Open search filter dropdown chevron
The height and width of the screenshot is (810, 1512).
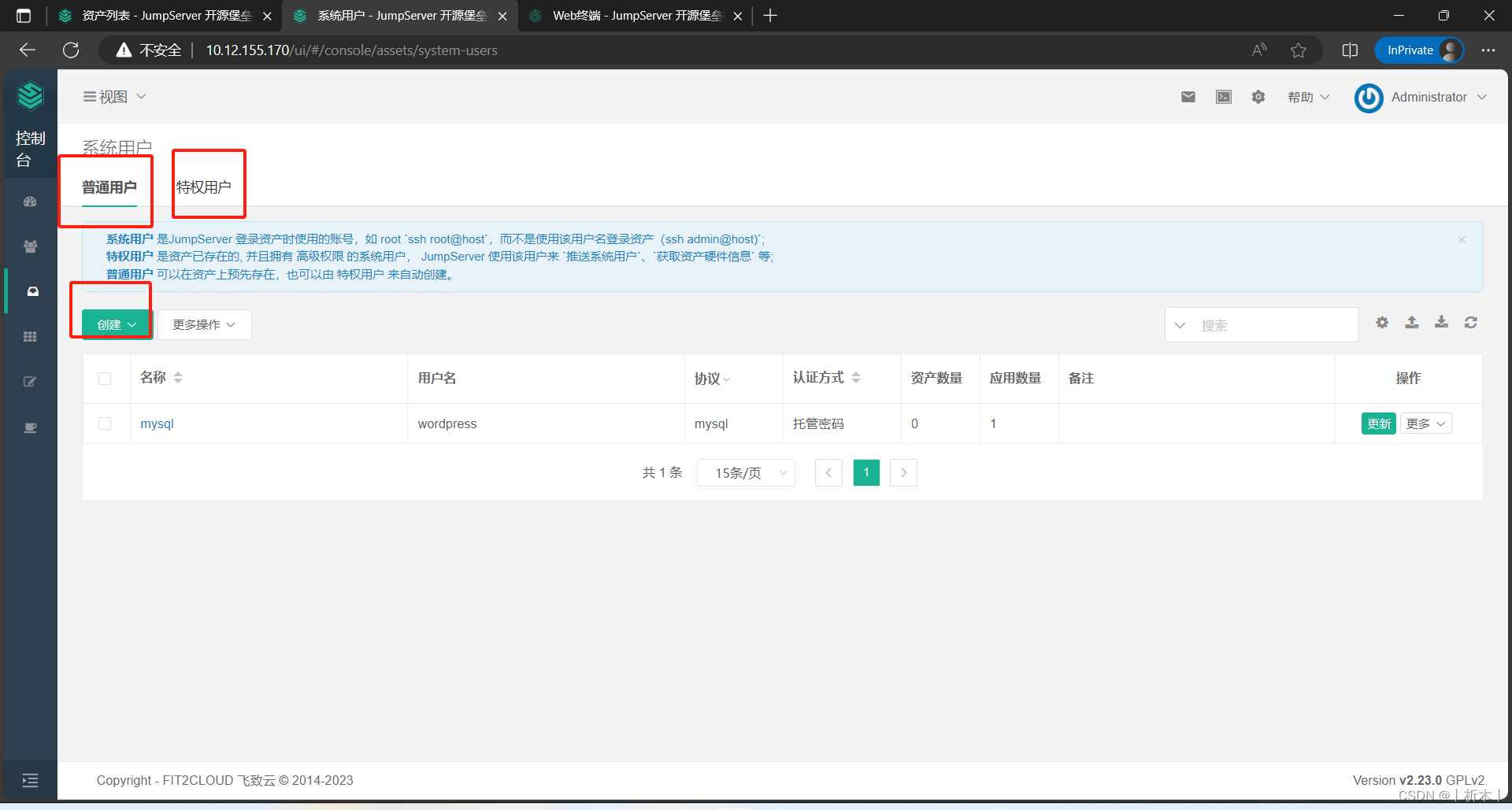pyautogui.click(x=1180, y=325)
